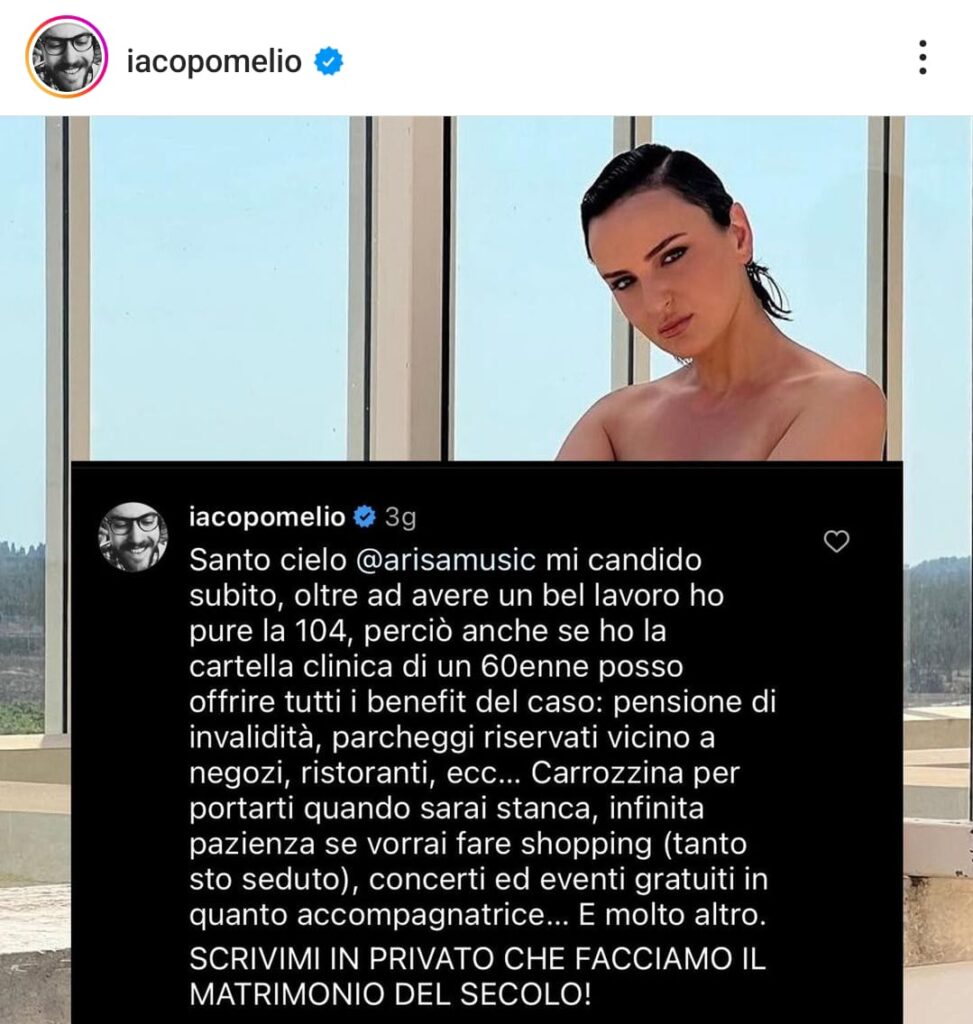Image resolution: width=973 pixels, height=1024 pixels.
Task: Open the iacopomelio username in the header
Action: pyautogui.click(x=214, y=62)
